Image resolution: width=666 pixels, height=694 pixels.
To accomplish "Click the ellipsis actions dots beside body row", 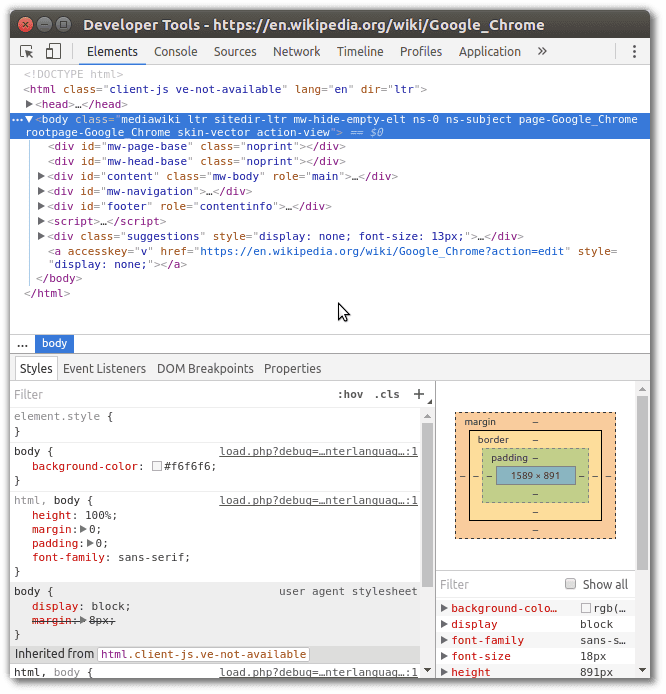I will pyautogui.click(x=17, y=120).
